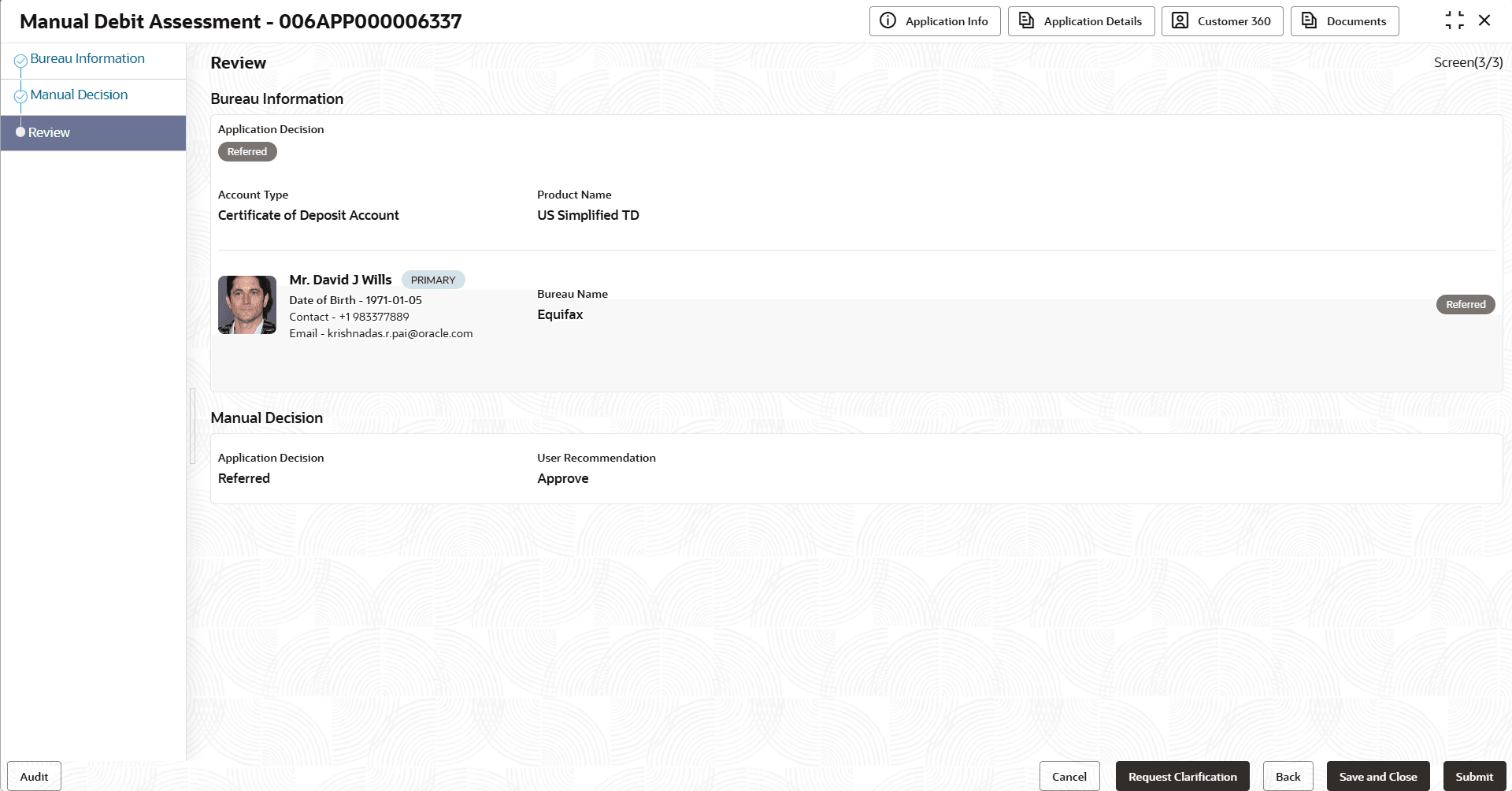1512x791 pixels.
Task: Click the document icon in Application Details
Action: click(1026, 20)
